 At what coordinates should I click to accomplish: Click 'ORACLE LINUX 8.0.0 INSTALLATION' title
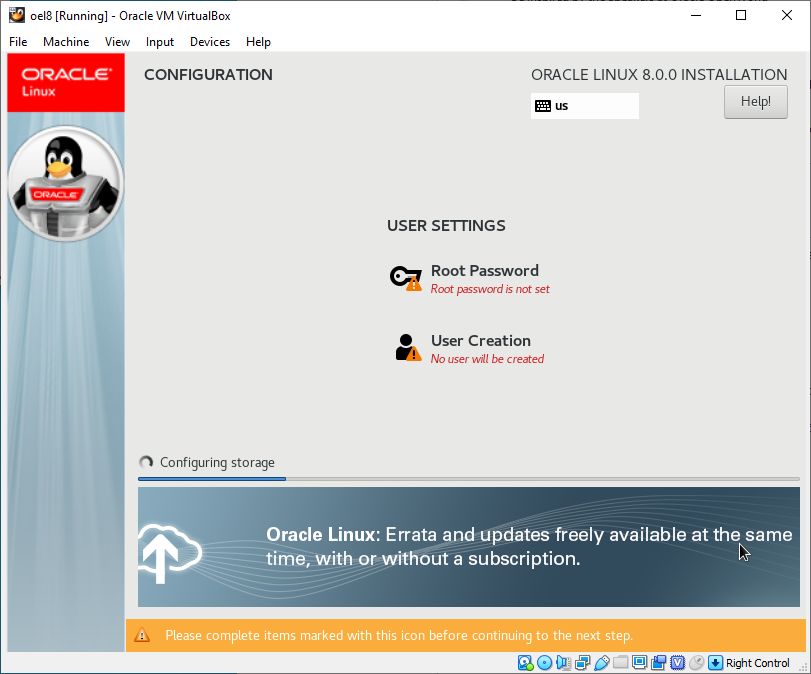(659, 74)
